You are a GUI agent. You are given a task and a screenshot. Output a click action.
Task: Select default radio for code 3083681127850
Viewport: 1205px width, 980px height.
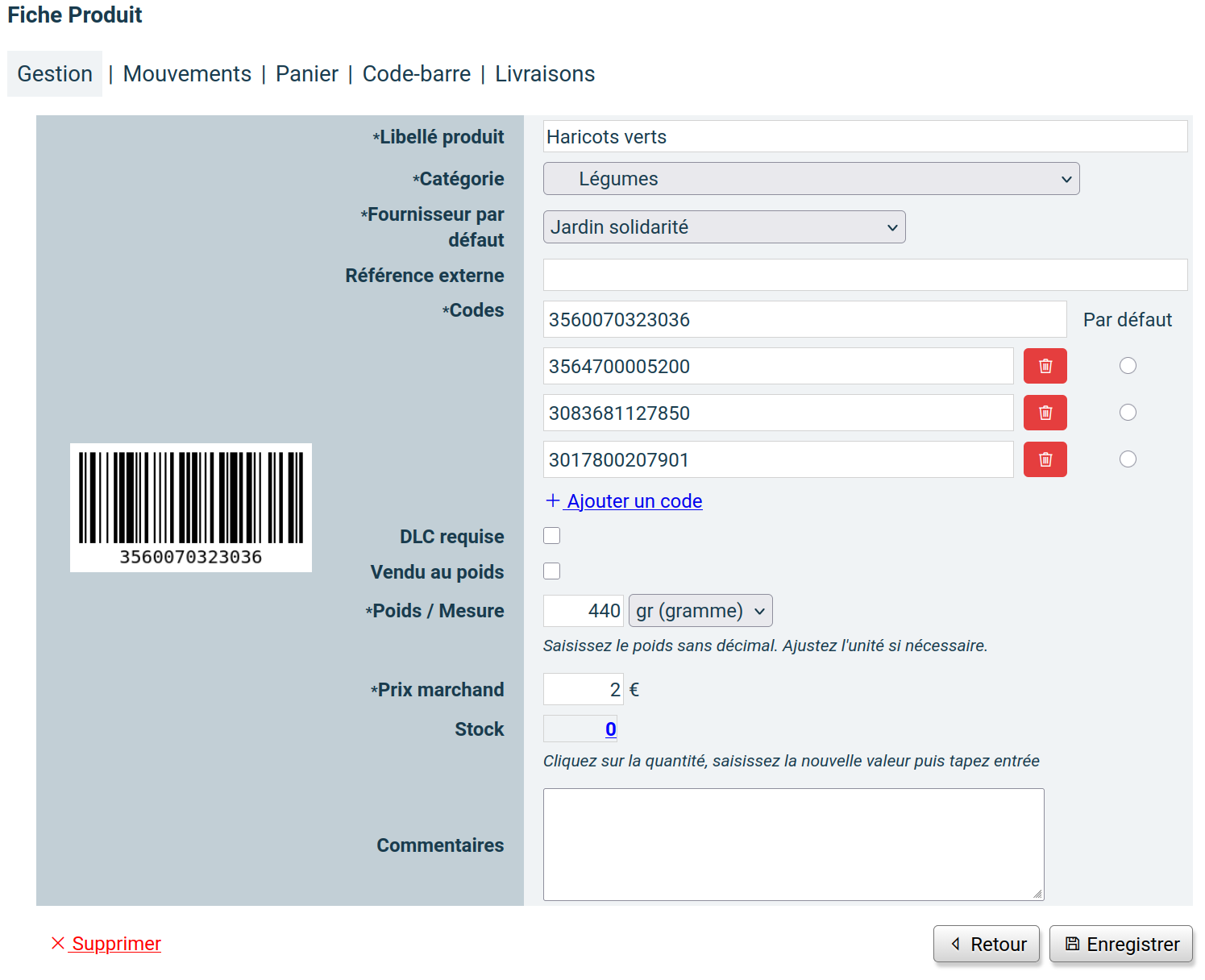pos(1128,413)
